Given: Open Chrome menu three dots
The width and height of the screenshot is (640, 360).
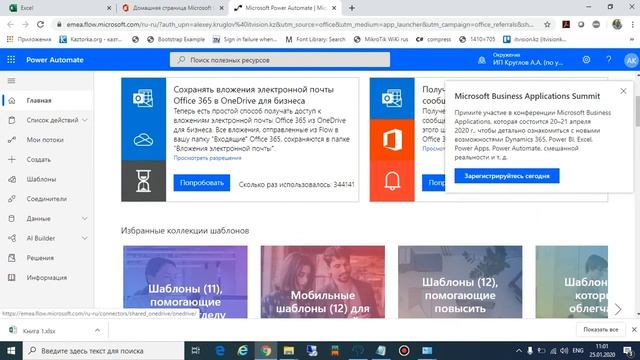Looking at the screenshot, I should click(x=633, y=24).
